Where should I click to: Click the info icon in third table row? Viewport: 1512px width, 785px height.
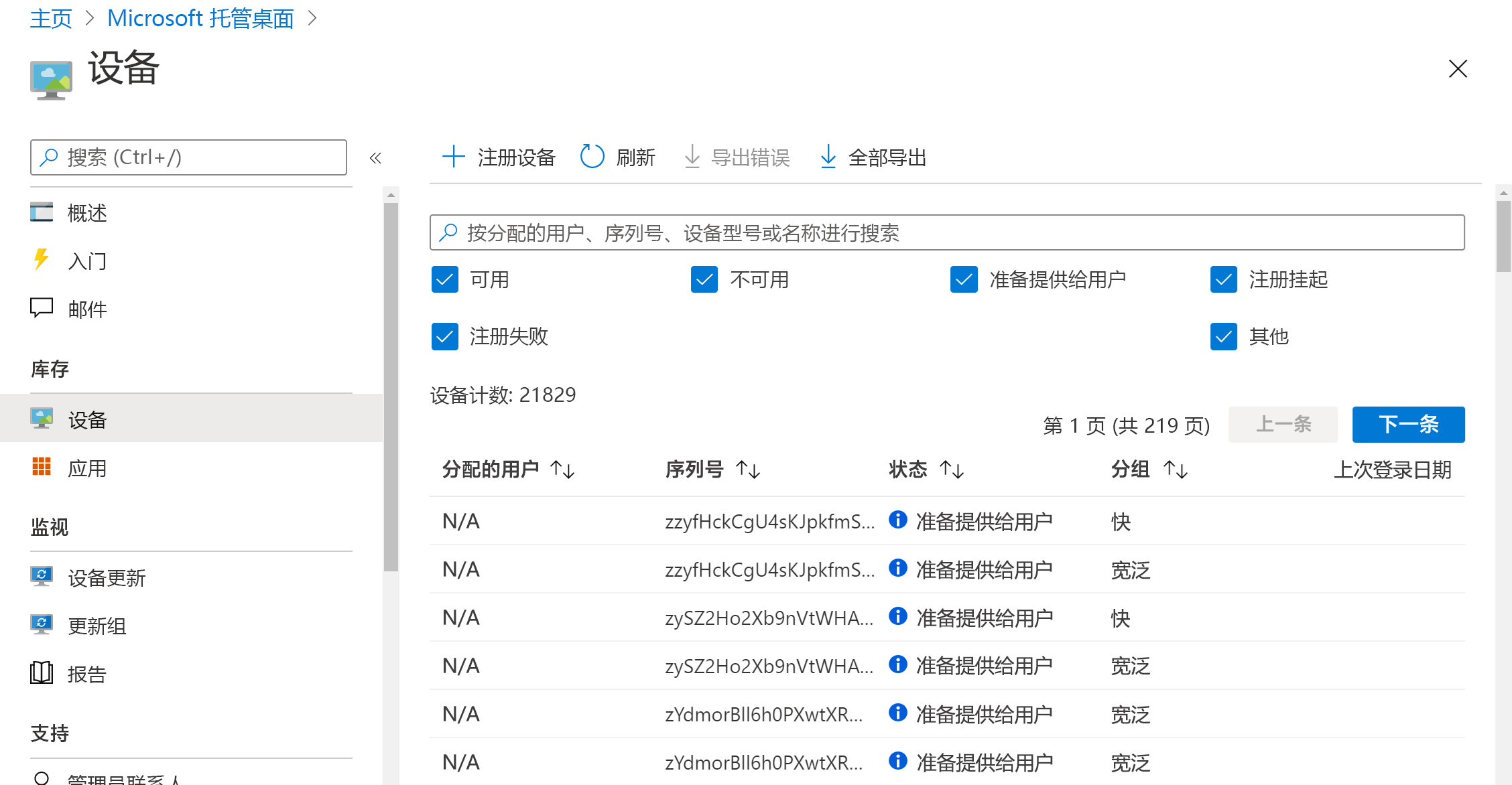[898, 616]
